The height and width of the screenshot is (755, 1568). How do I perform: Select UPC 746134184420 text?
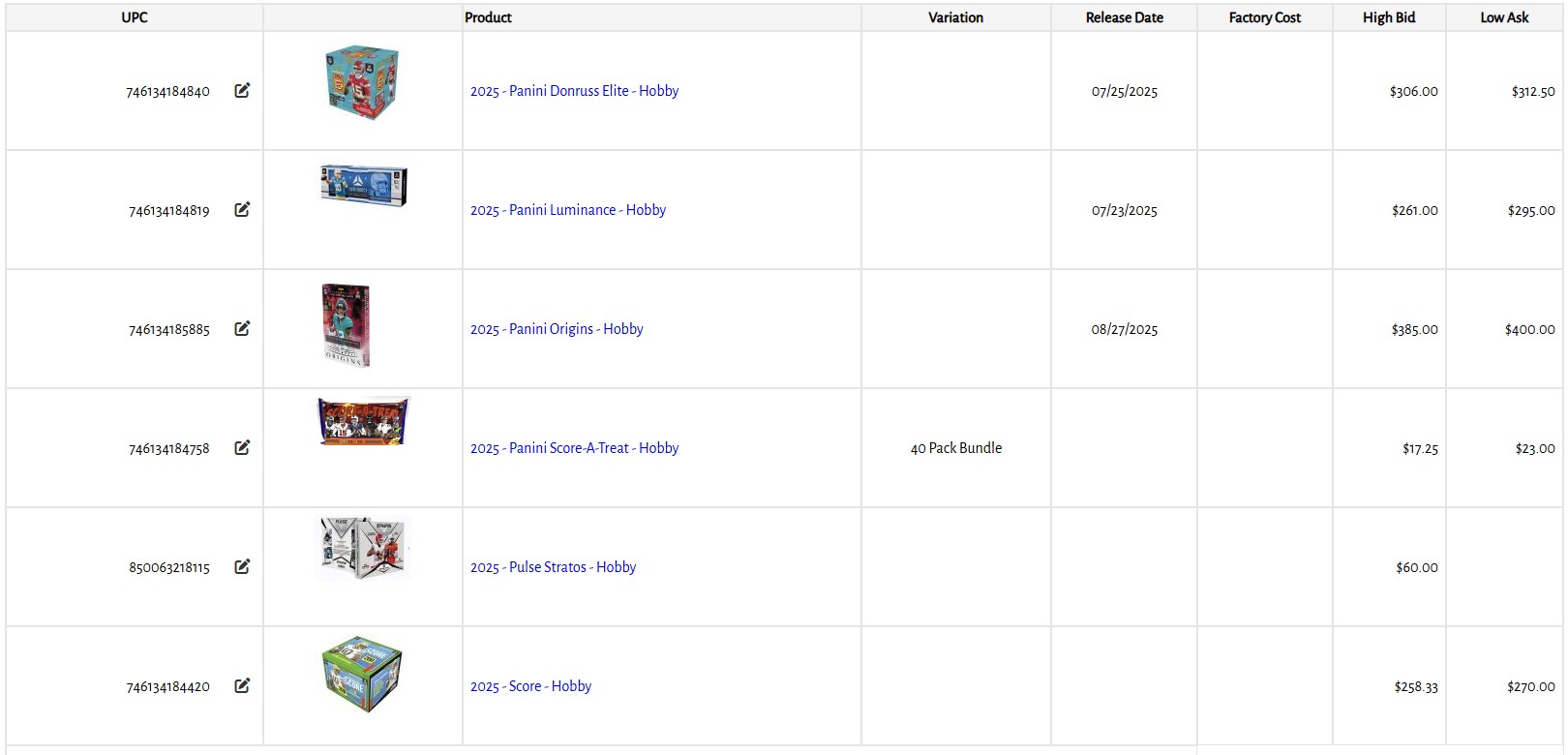coord(167,687)
